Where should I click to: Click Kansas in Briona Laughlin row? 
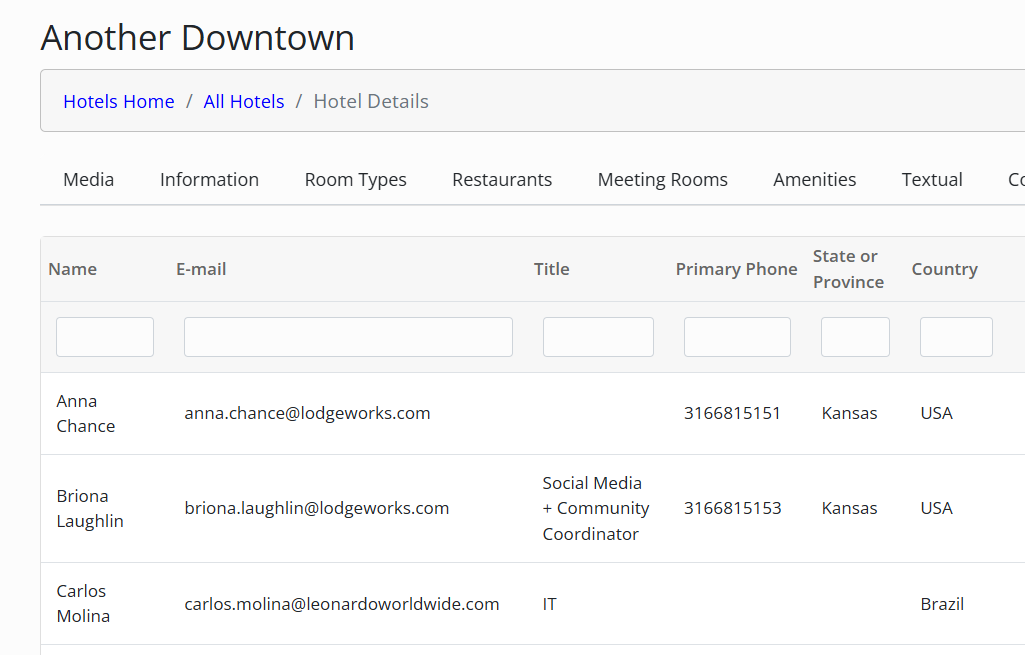[x=849, y=508]
